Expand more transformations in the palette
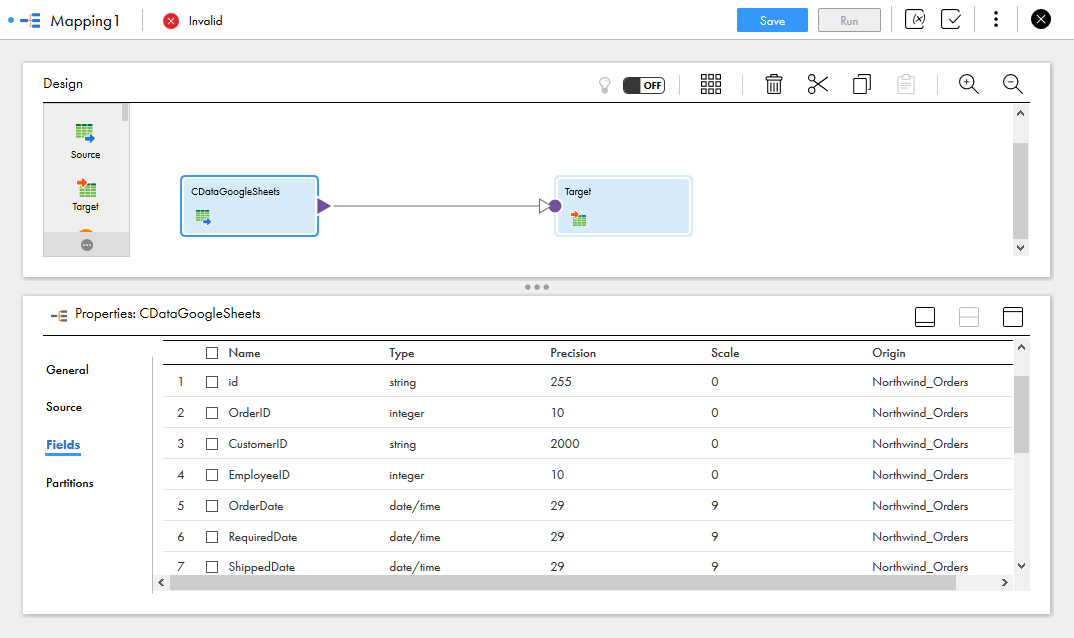Viewport: 1074px width, 638px height. coord(87,245)
